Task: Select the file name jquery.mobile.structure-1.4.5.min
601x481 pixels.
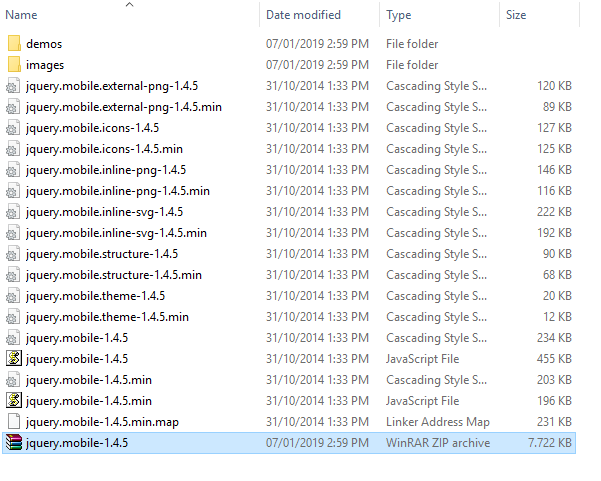Action: click(114, 275)
